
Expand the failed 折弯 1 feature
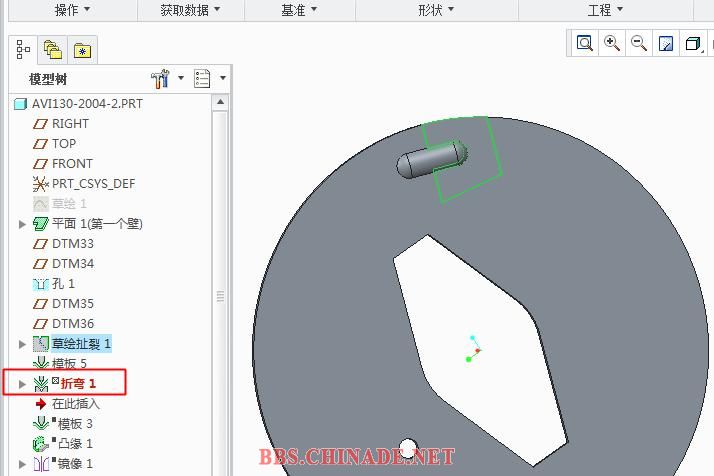(x=22, y=384)
